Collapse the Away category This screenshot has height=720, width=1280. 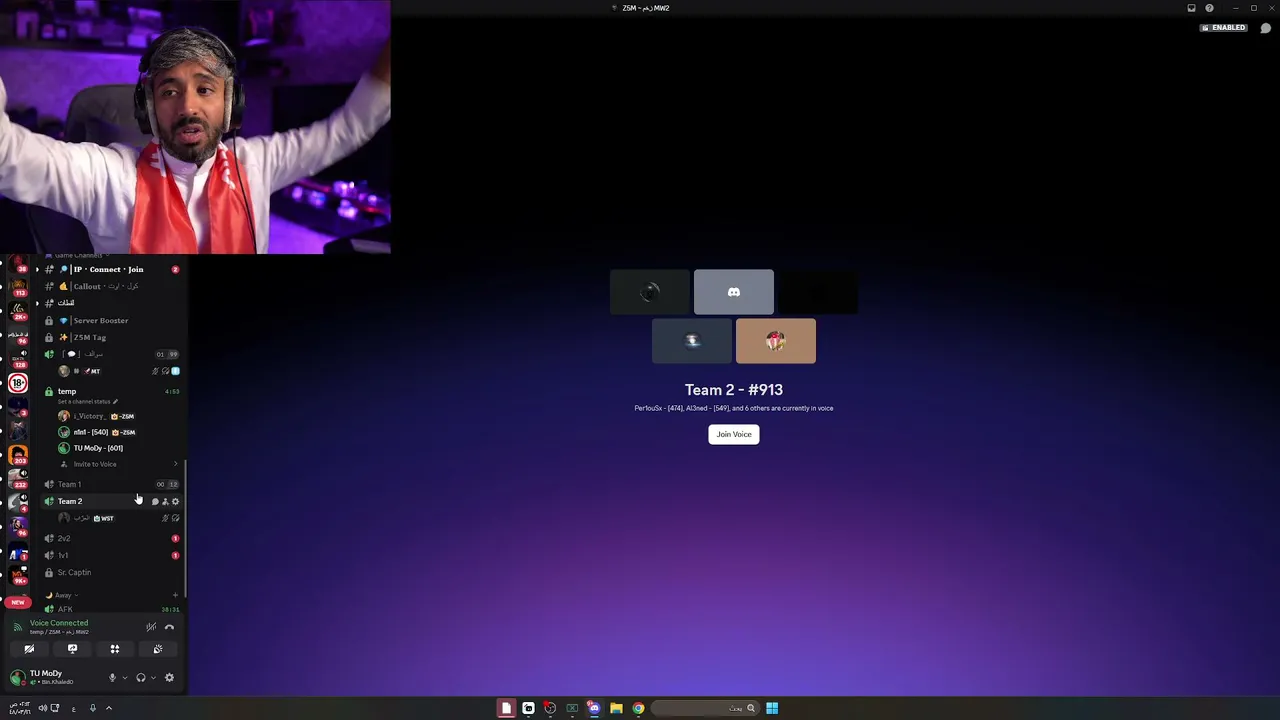[x=63, y=595]
